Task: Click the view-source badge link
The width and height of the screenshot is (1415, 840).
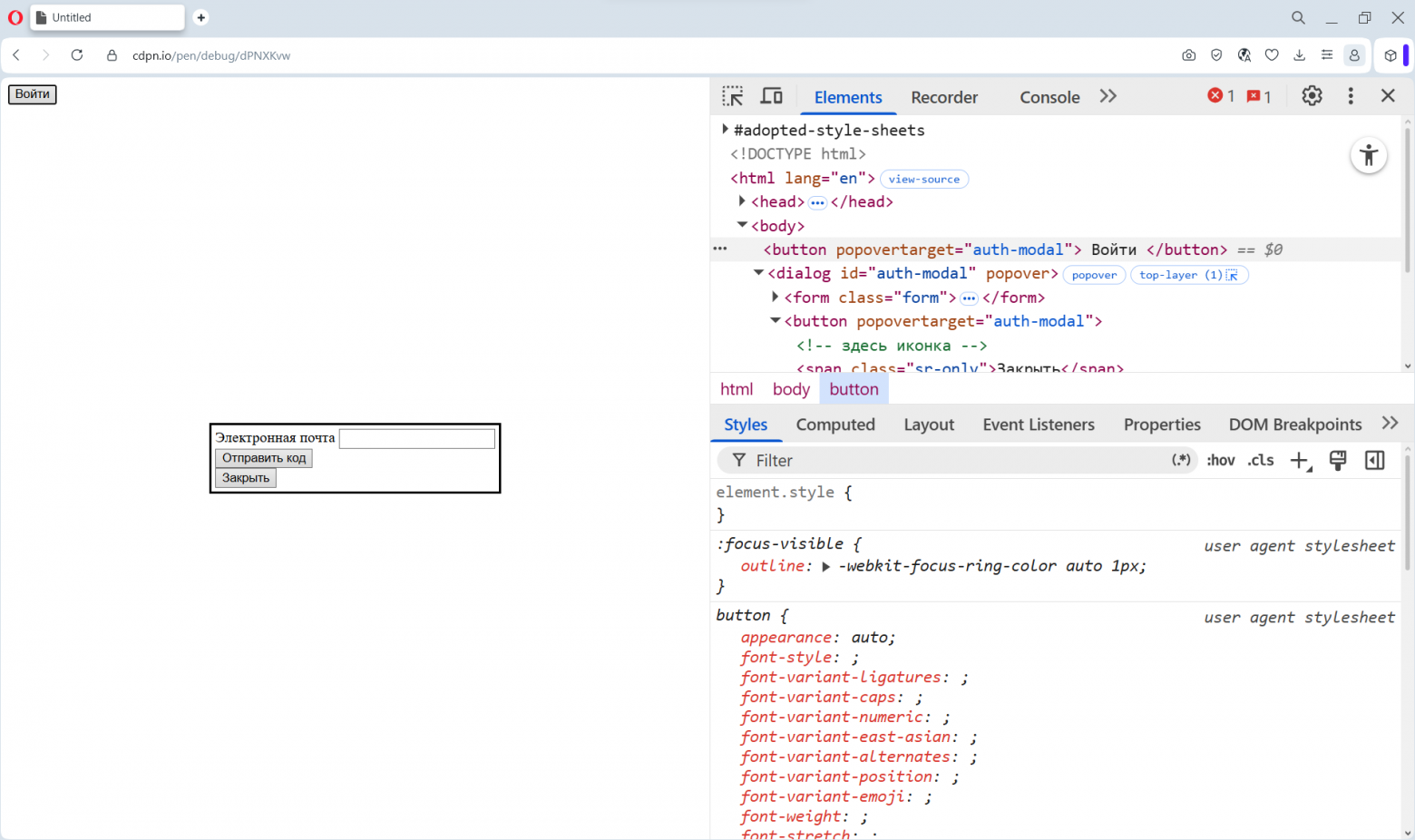Action: 924,179
